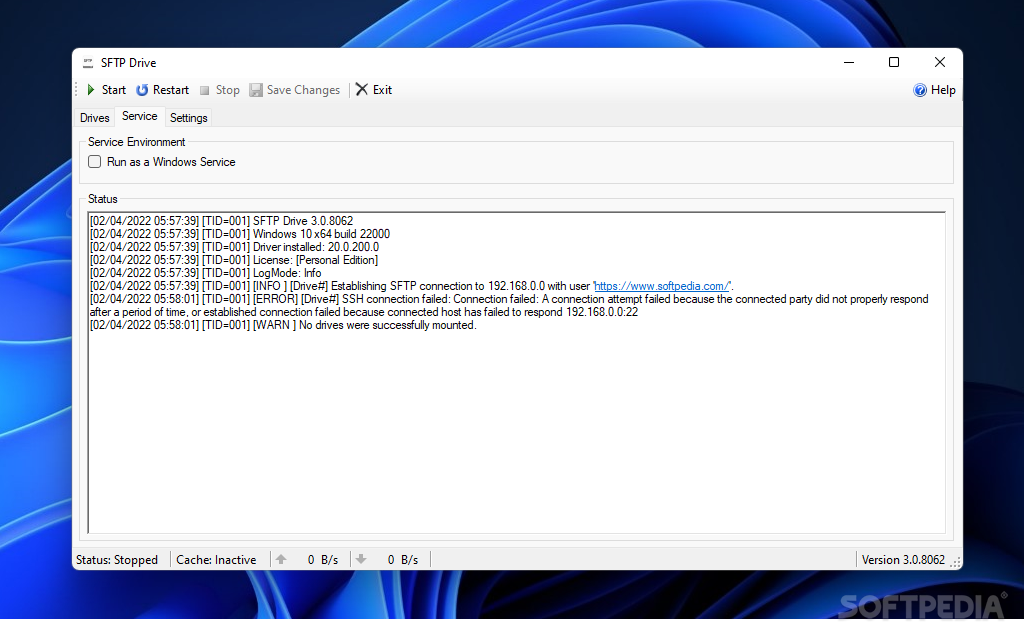The height and width of the screenshot is (634, 1024).
Task: Click the Help toolbar label
Action: coord(943,90)
